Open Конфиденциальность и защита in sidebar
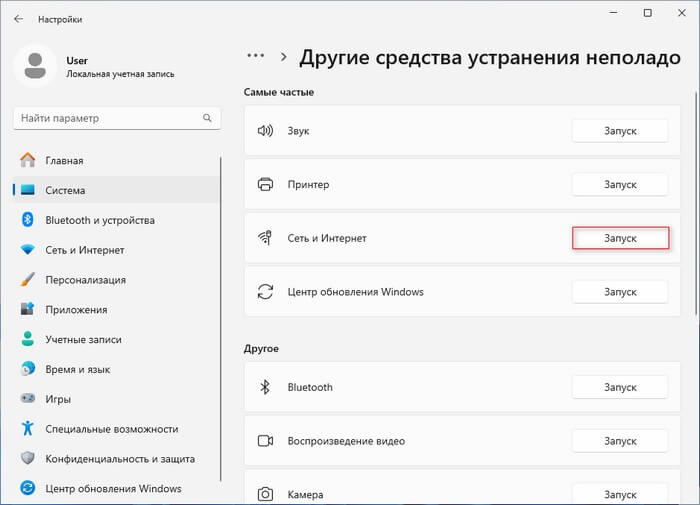Image resolution: width=700 pixels, height=505 pixels. [117, 459]
